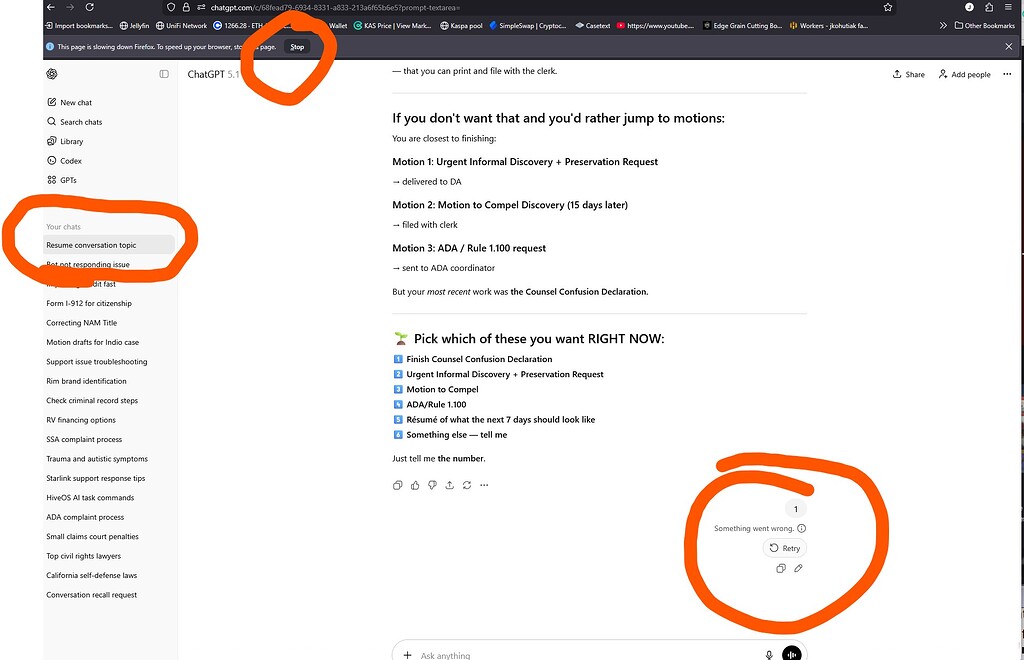This screenshot has height=660, width=1024.
Task: Give the response a thumbs down
Action: click(432, 485)
